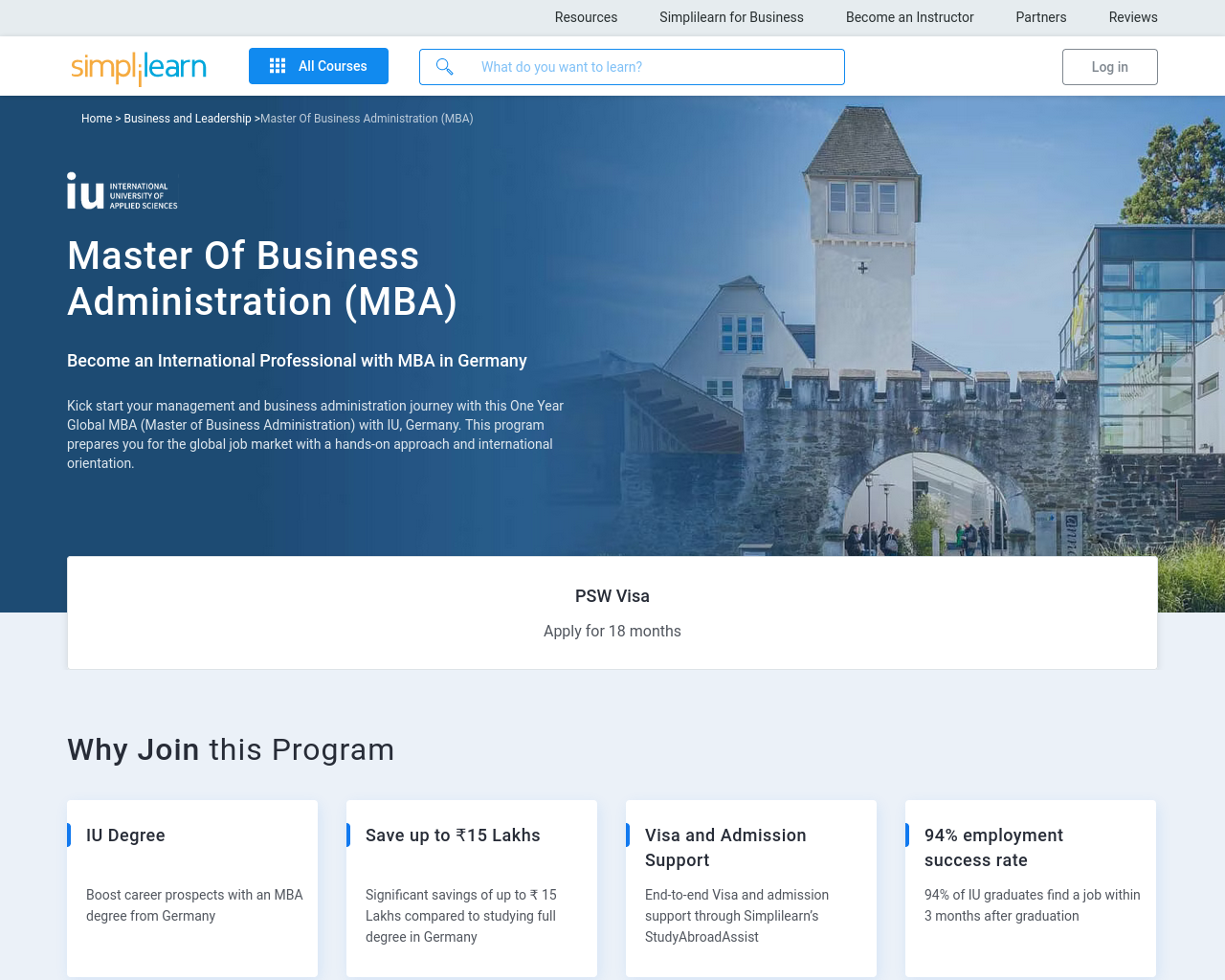The height and width of the screenshot is (980, 1225).
Task: Click '94% of IU graduates' description
Action: point(1033,905)
